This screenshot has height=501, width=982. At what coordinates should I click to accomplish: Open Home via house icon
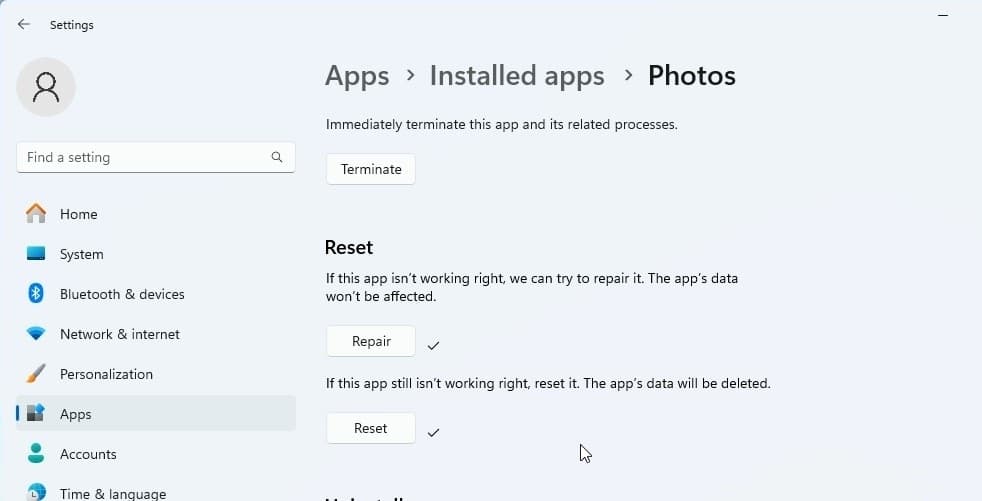point(36,214)
